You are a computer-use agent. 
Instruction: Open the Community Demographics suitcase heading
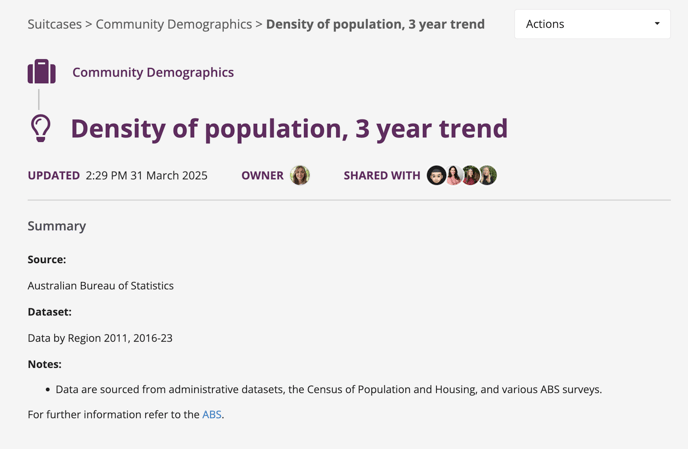tap(153, 72)
